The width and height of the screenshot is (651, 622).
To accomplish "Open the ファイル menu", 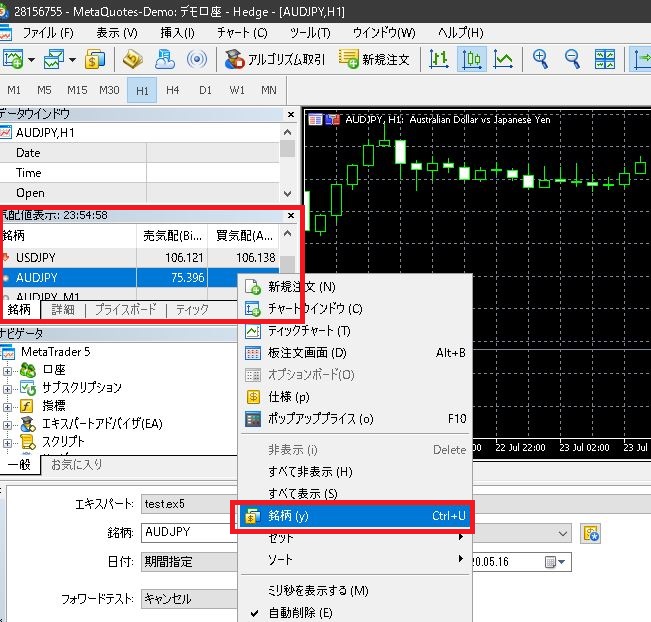I will click(48, 32).
